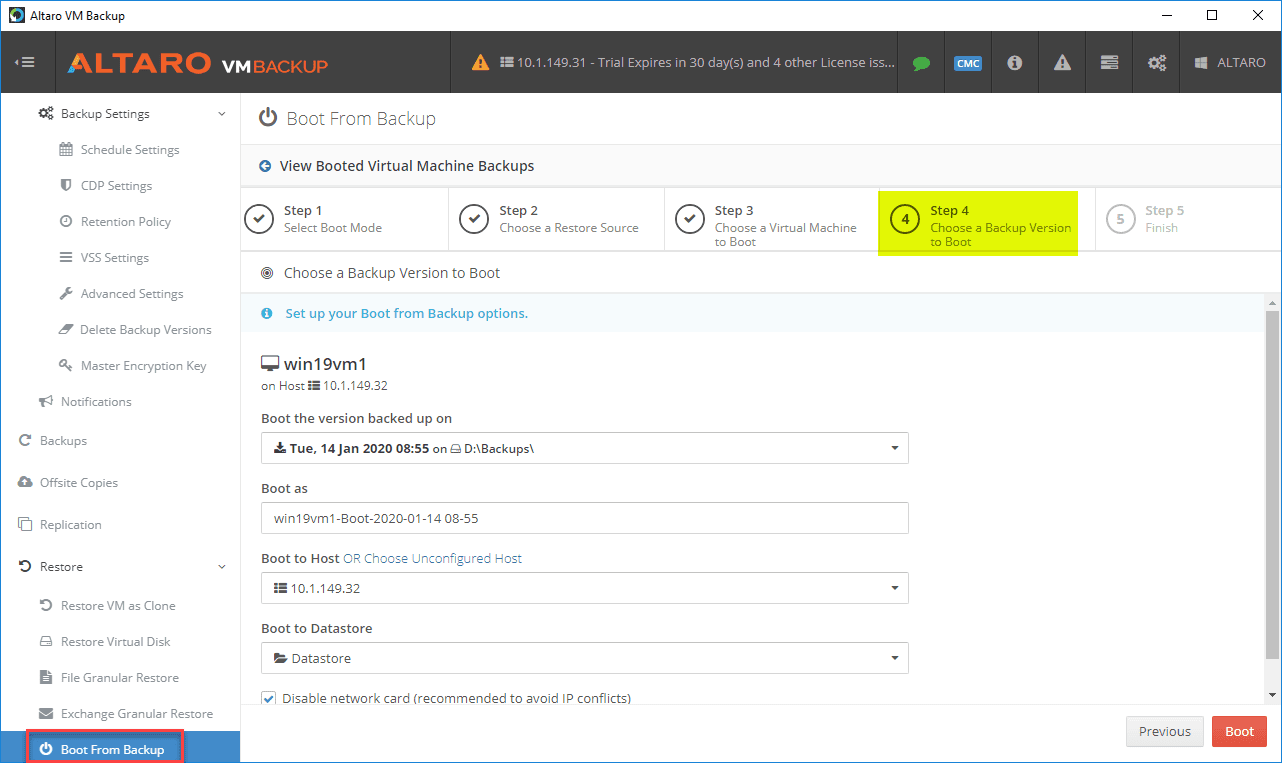Screen dimensions: 1282x763
Task: Open the settings gears icon in header
Action: (x=1157, y=63)
